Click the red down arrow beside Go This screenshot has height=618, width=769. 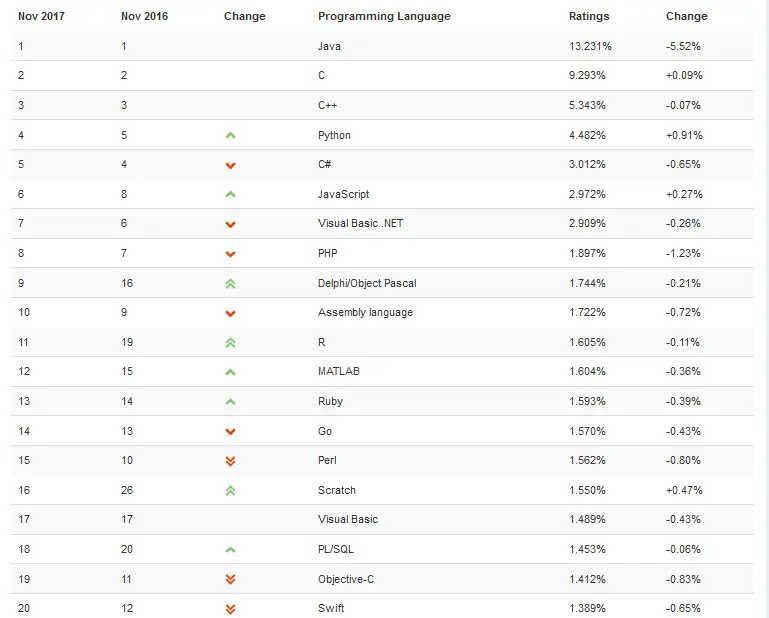point(231,432)
